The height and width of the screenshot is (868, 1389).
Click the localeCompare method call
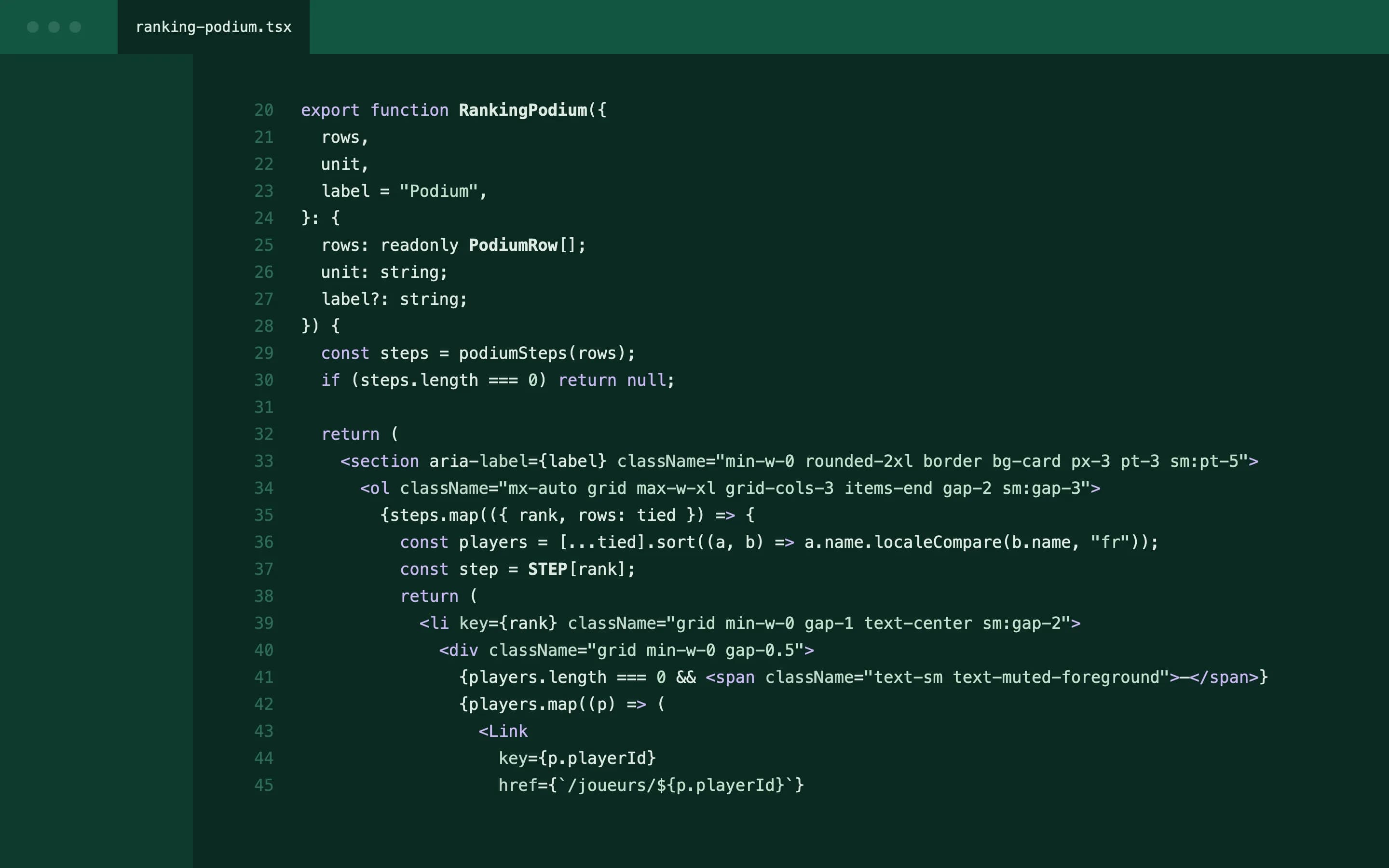coord(938,542)
